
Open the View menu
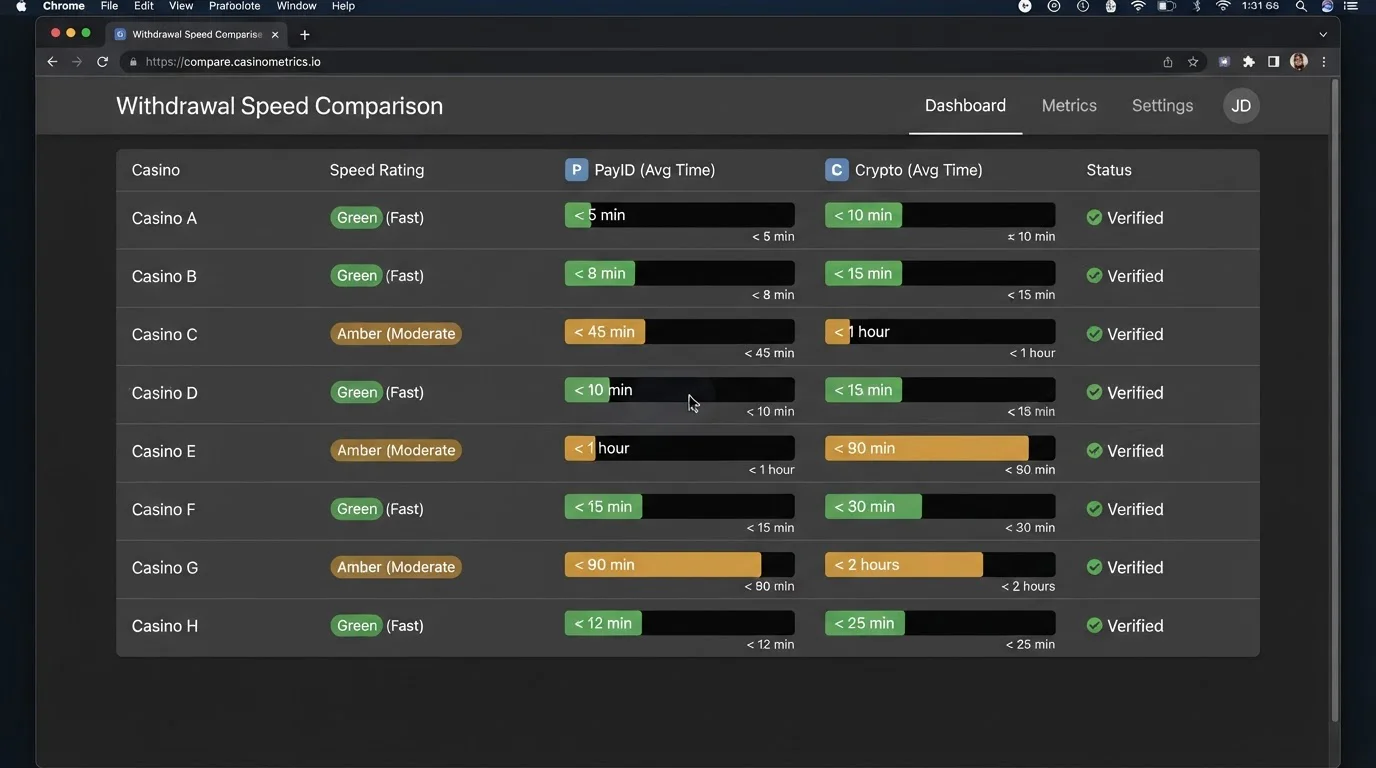pos(181,6)
